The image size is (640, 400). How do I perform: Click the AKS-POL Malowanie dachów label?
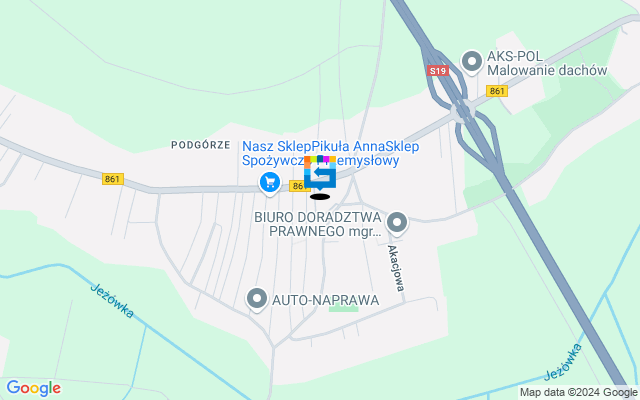[x=547, y=63]
